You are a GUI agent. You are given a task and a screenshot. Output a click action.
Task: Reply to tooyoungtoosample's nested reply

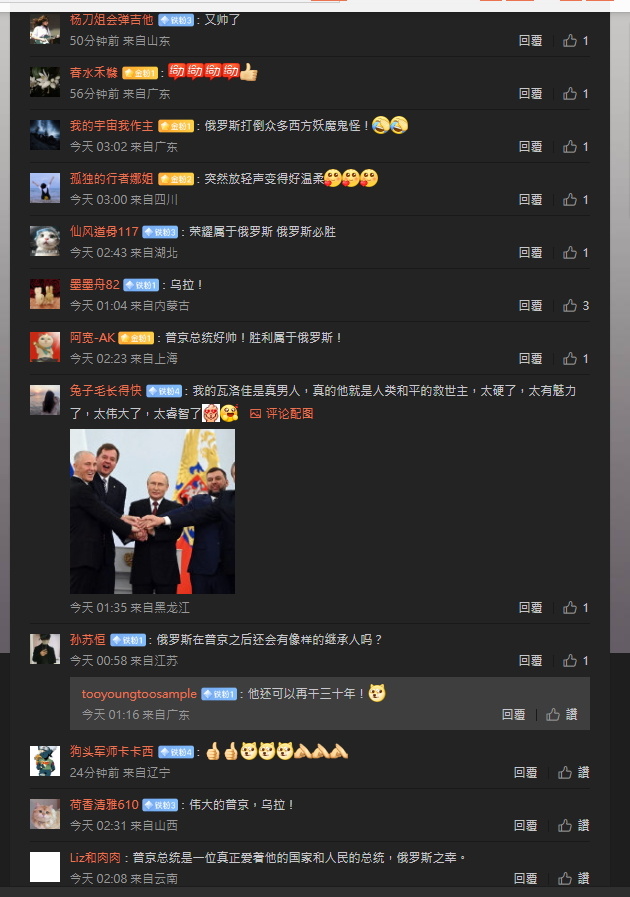513,715
